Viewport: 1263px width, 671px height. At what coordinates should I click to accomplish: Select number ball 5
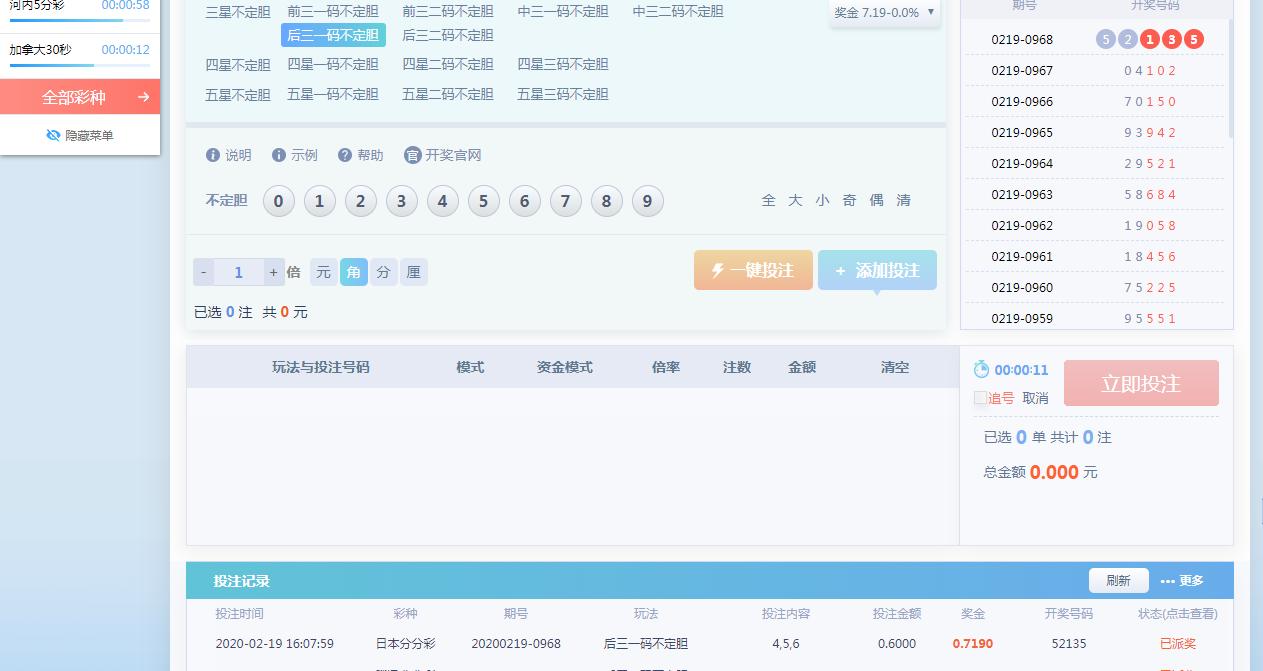pos(484,201)
